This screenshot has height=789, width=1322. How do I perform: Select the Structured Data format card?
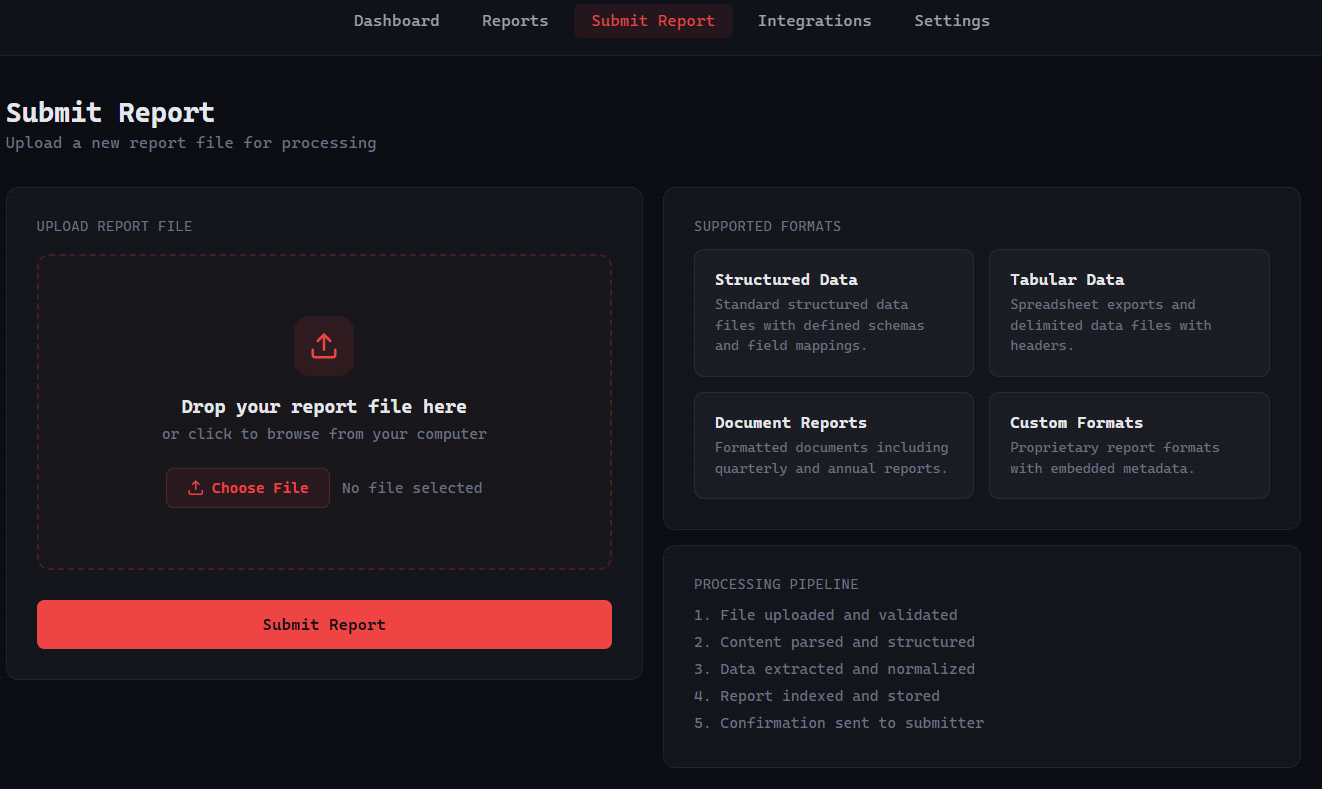click(834, 313)
